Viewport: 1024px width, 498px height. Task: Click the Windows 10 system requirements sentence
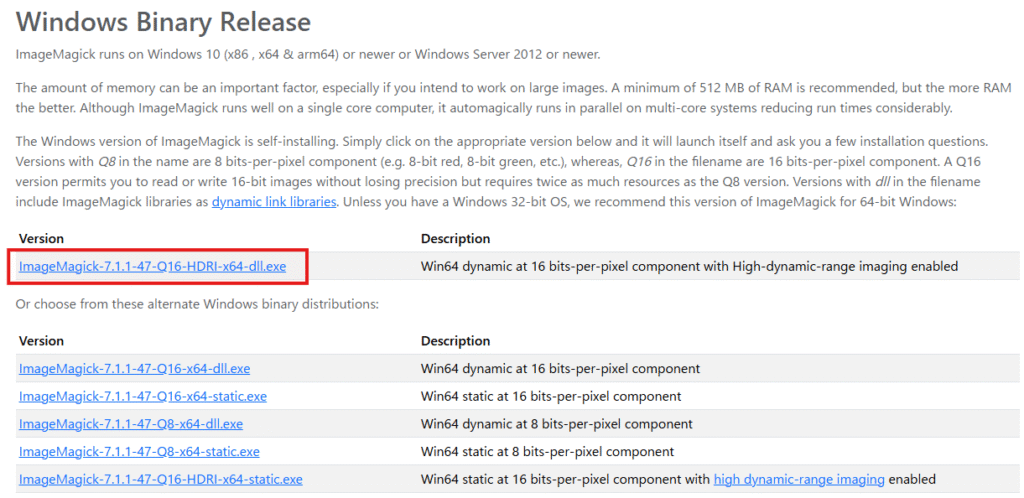[308, 54]
